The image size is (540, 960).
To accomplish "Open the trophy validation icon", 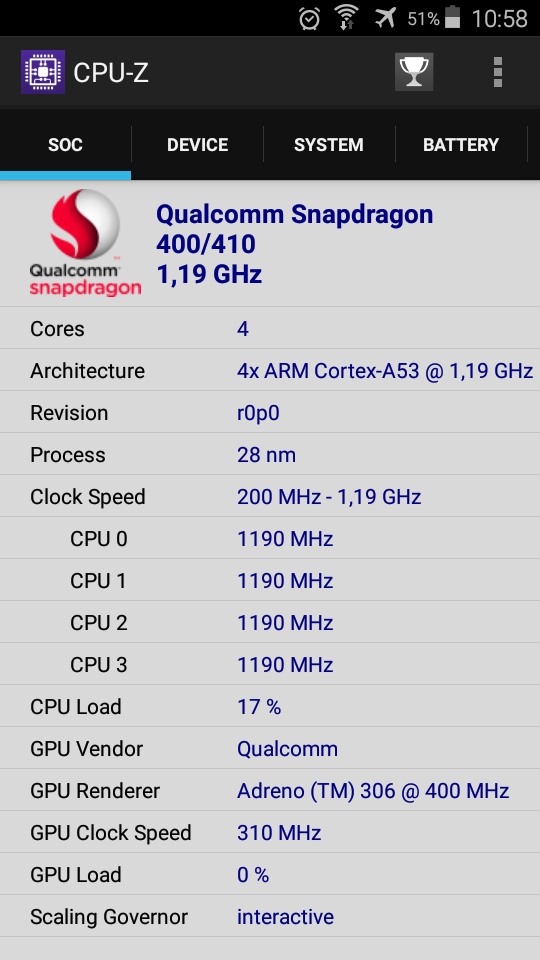I will pos(414,72).
